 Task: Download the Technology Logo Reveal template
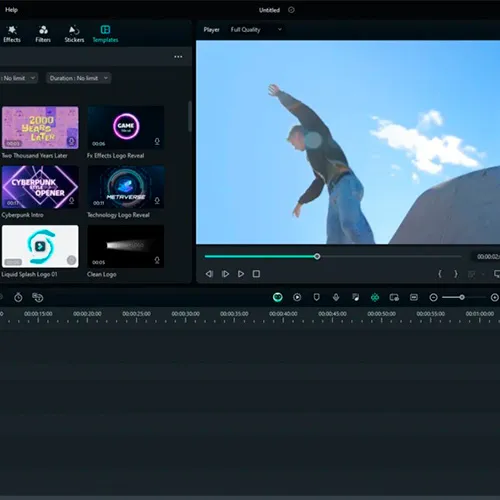click(157, 201)
